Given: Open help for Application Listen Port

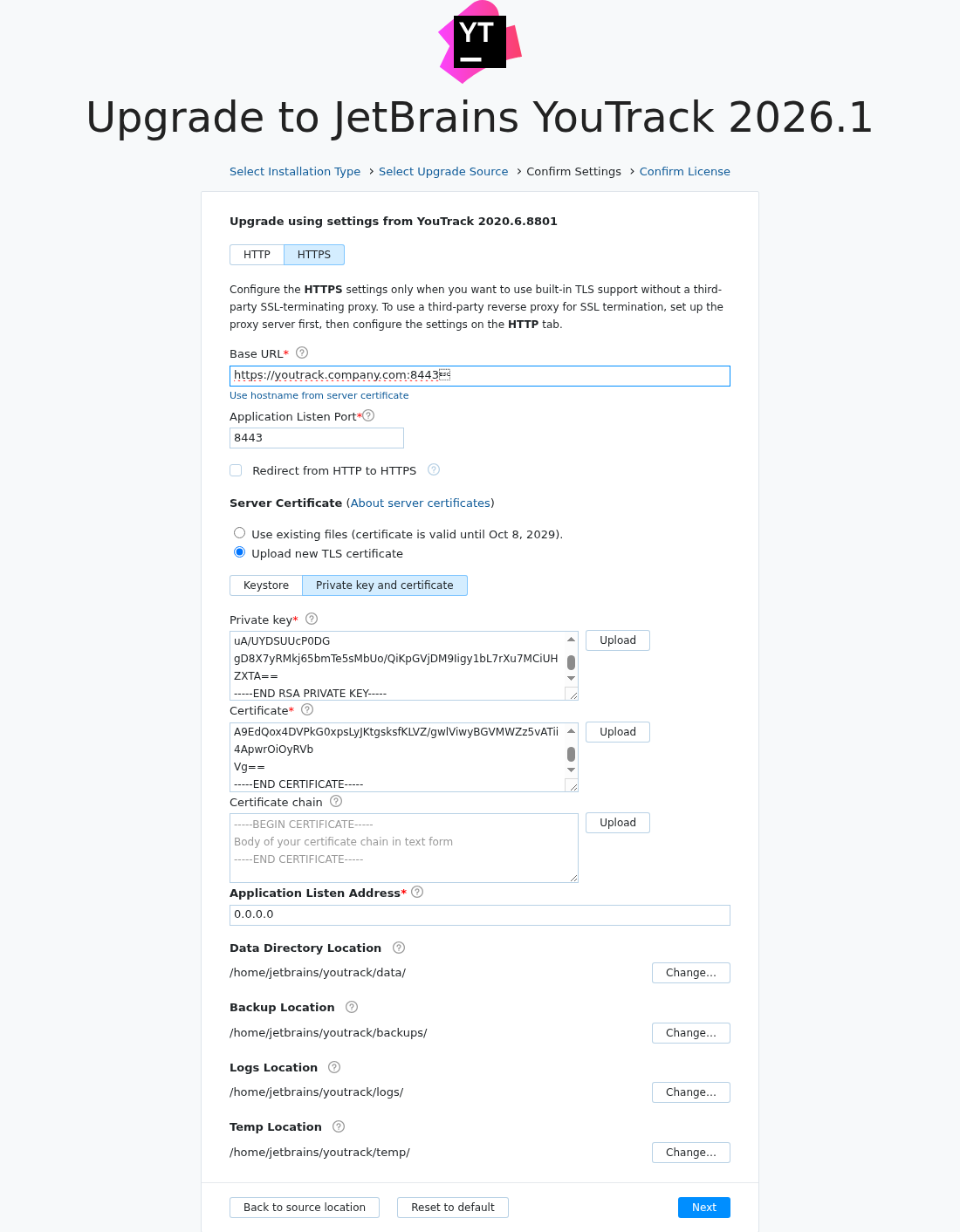Looking at the screenshot, I should (x=368, y=415).
